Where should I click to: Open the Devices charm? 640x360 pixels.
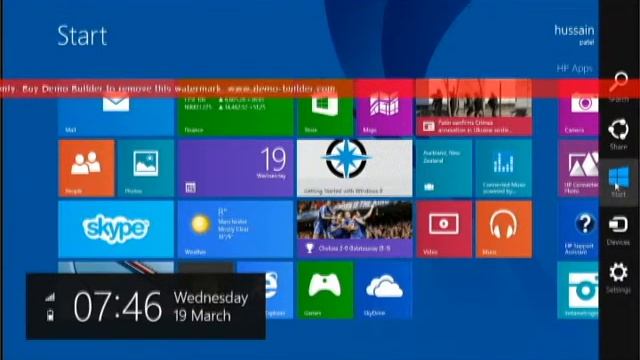[x=618, y=231]
